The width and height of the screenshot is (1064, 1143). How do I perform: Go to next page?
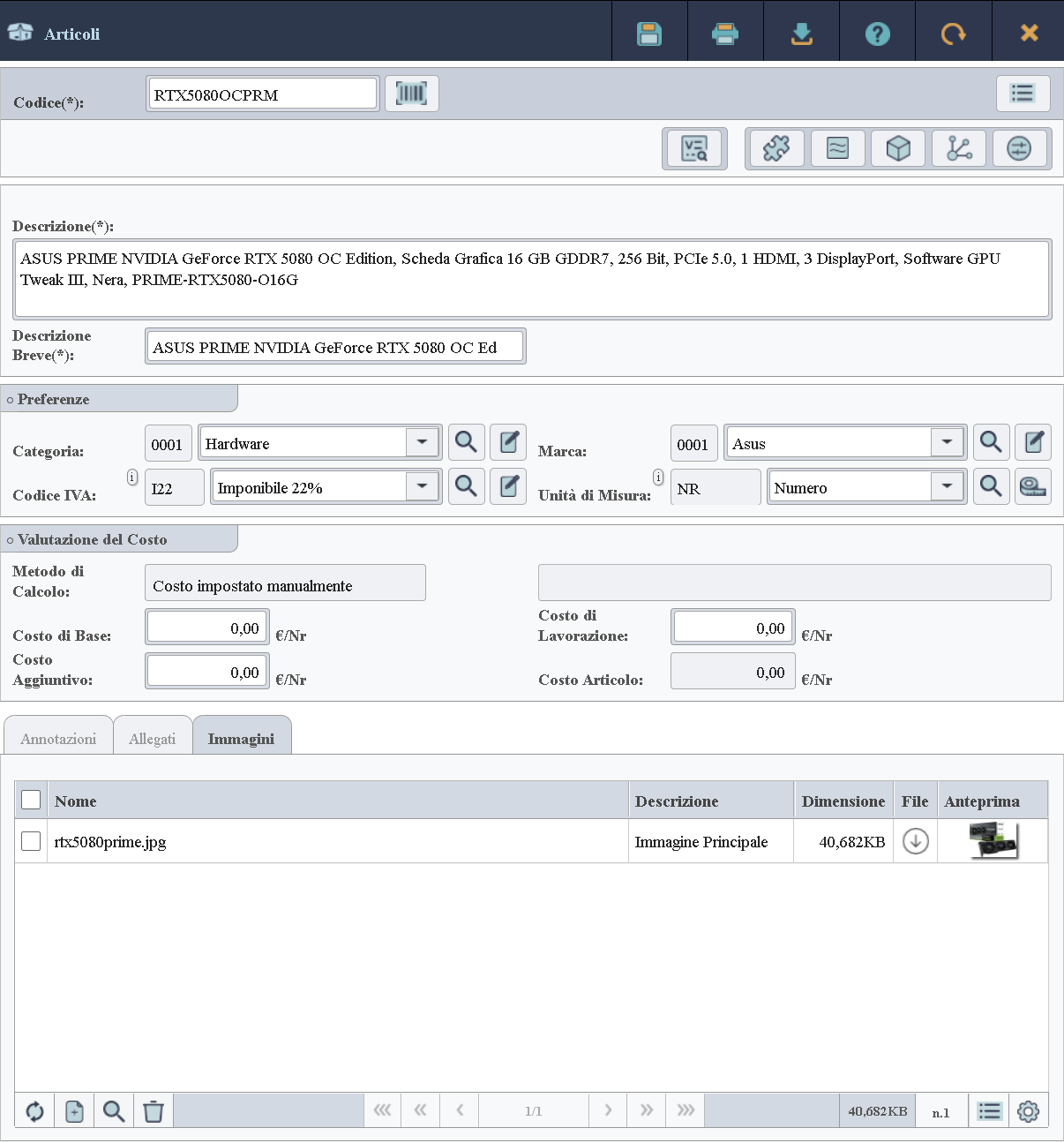pos(608,1110)
